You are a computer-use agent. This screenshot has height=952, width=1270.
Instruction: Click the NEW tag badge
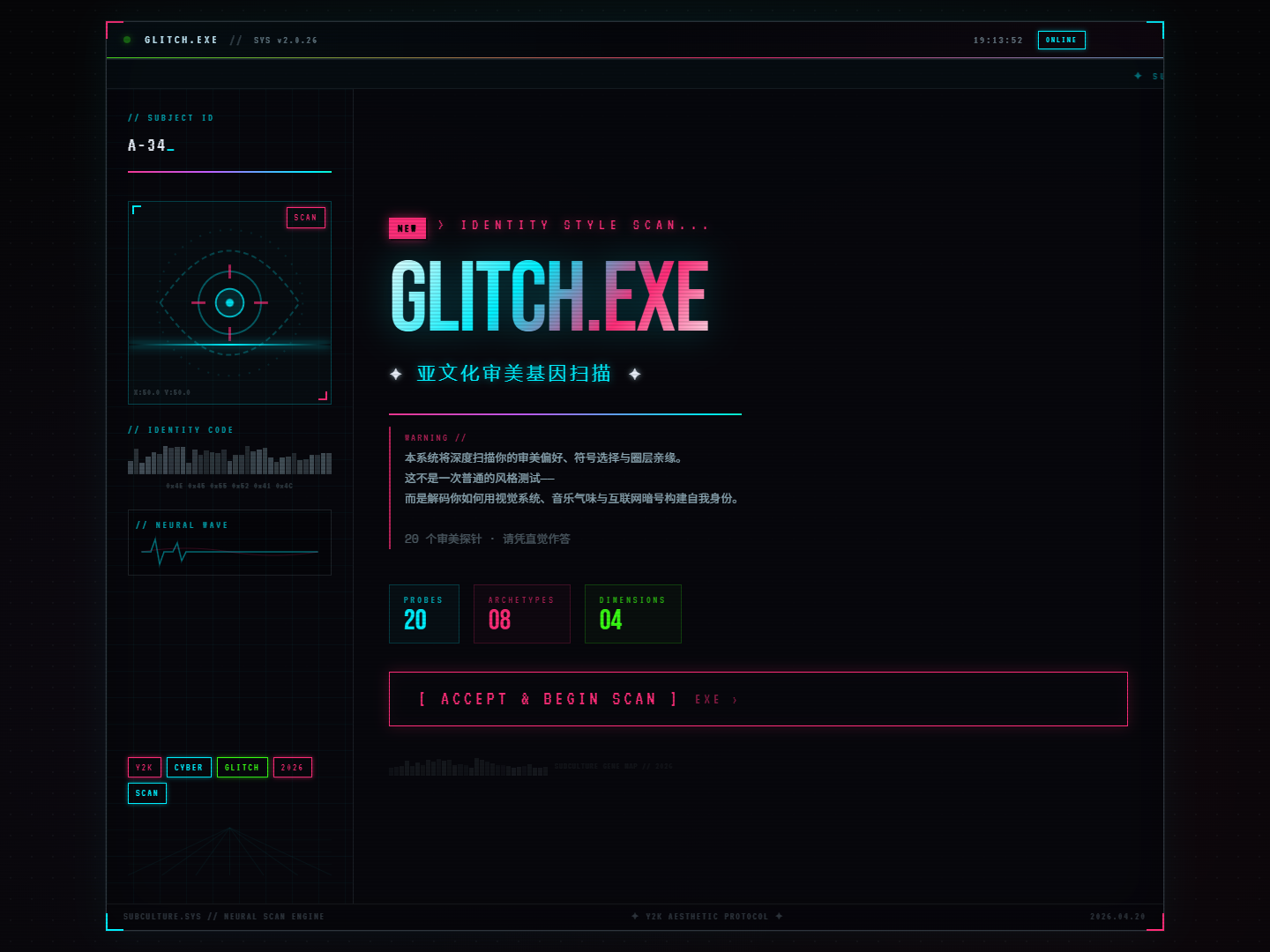(x=407, y=228)
